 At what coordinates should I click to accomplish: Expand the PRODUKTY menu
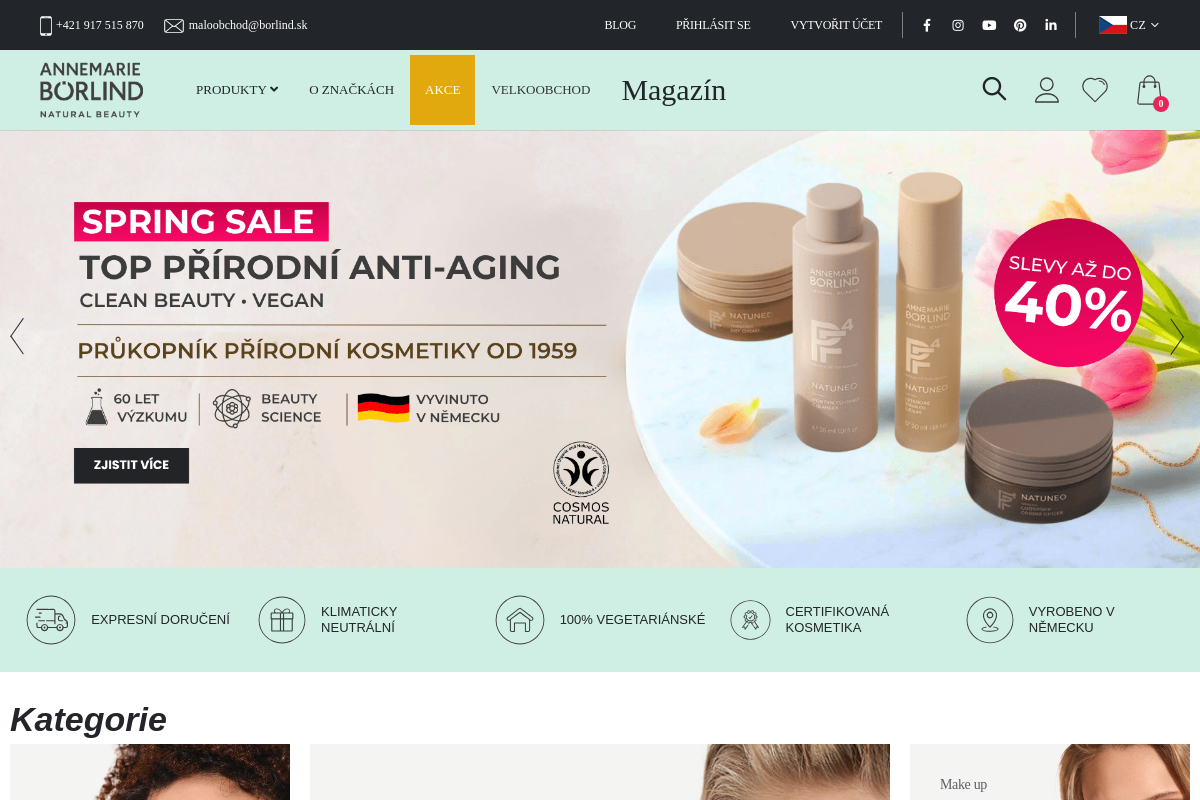[x=237, y=90]
